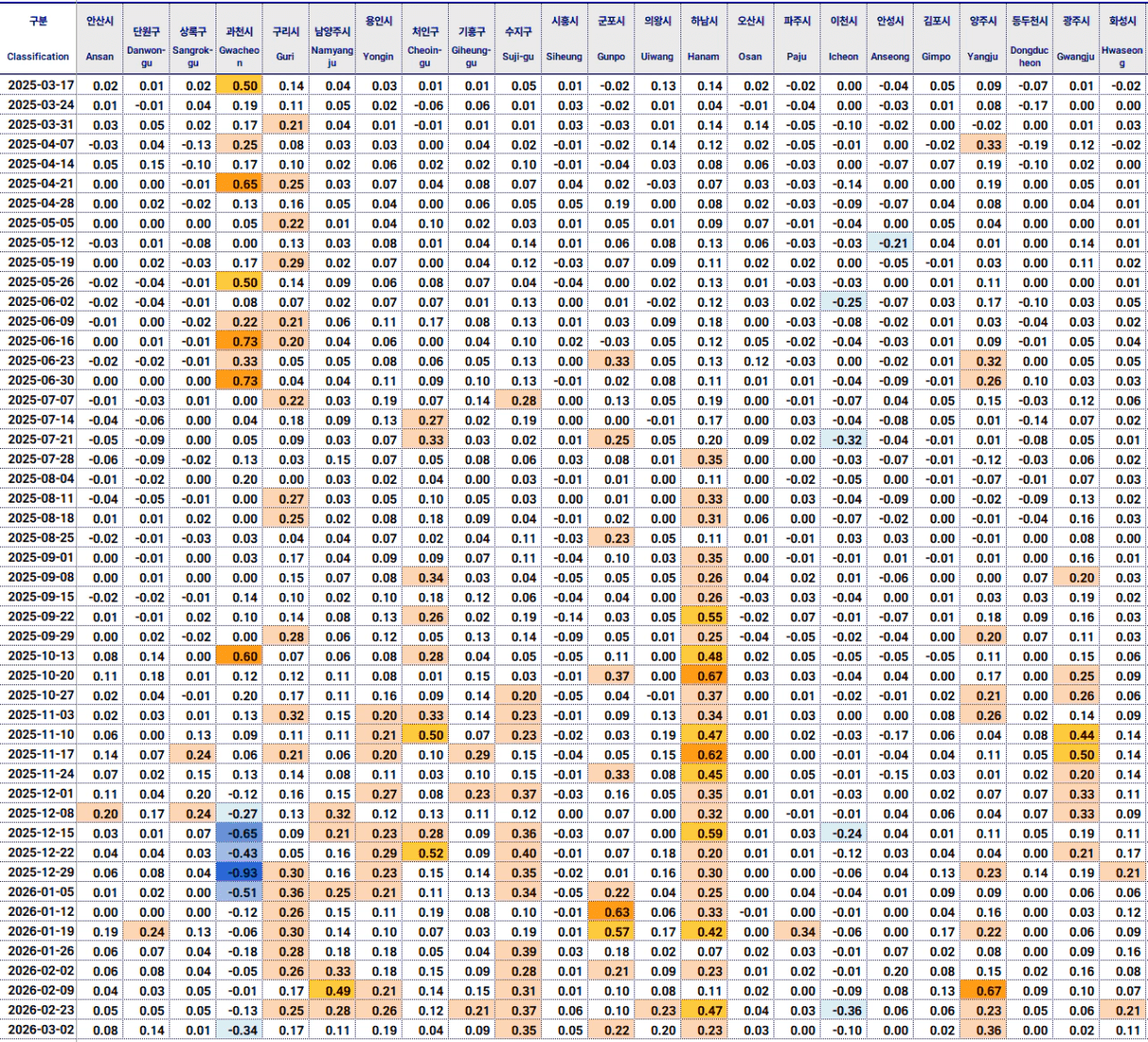Select the Gwacheon column header

point(239,39)
